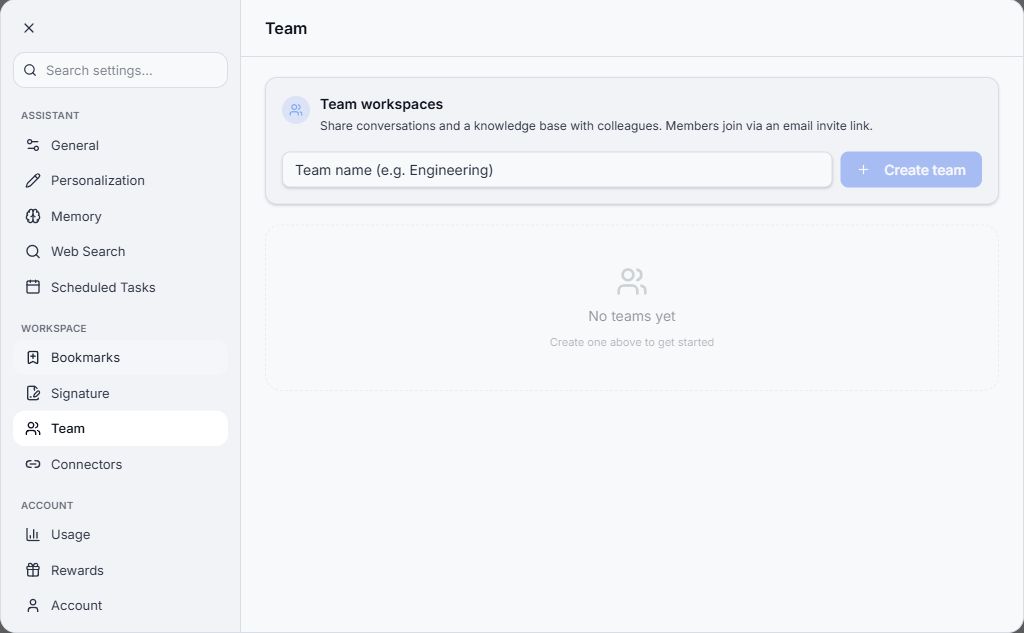This screenshot has width=1024, height=633.
Task: Click the WORKSPACE section label
Action: click(54, 329)
